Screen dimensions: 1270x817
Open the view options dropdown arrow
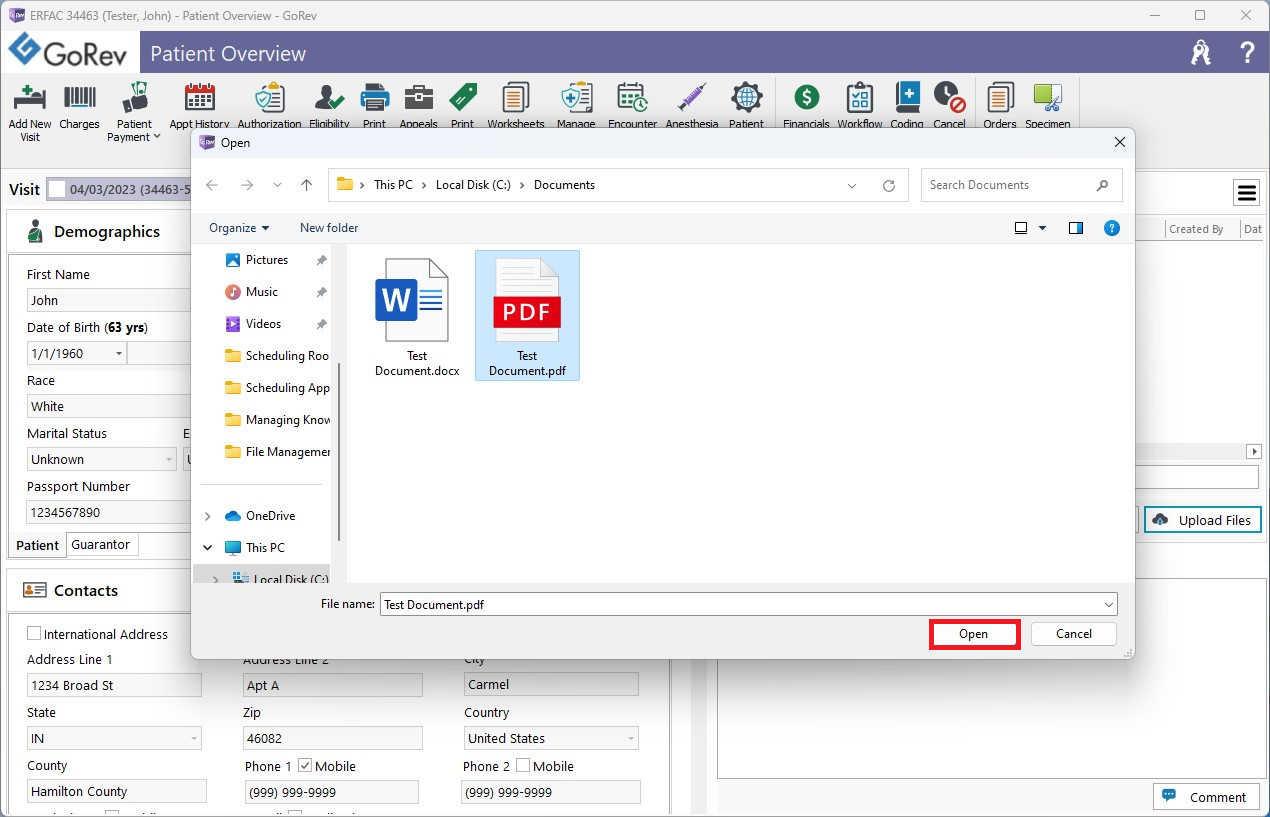[x=1042, y=228]
